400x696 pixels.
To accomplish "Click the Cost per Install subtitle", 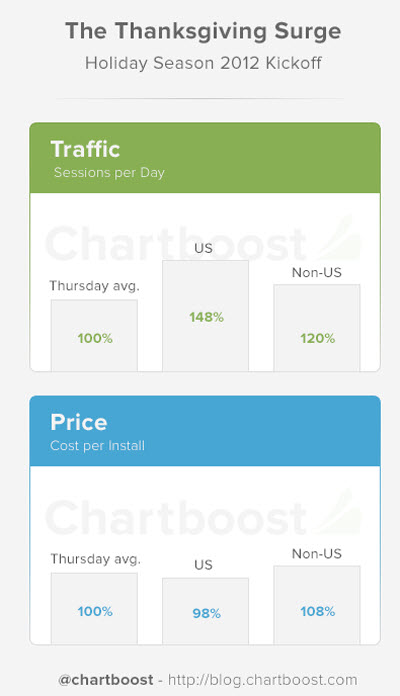I will 98,445.
